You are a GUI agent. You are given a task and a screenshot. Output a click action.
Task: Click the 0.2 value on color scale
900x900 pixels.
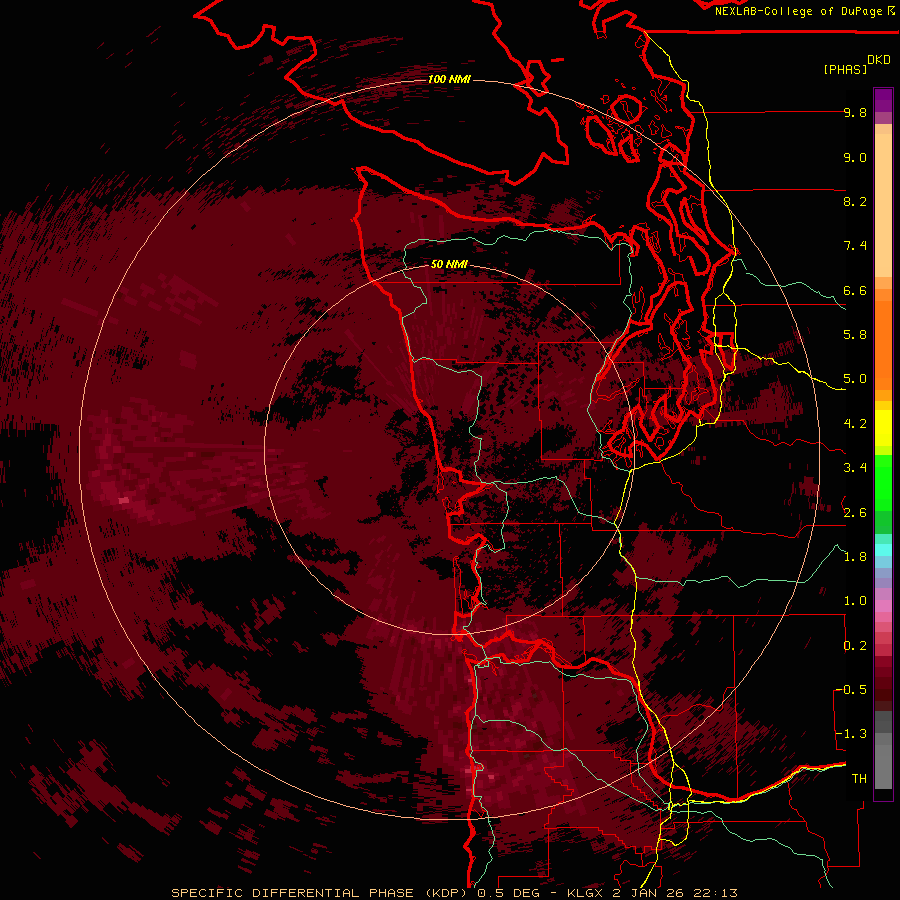[855, 646]
